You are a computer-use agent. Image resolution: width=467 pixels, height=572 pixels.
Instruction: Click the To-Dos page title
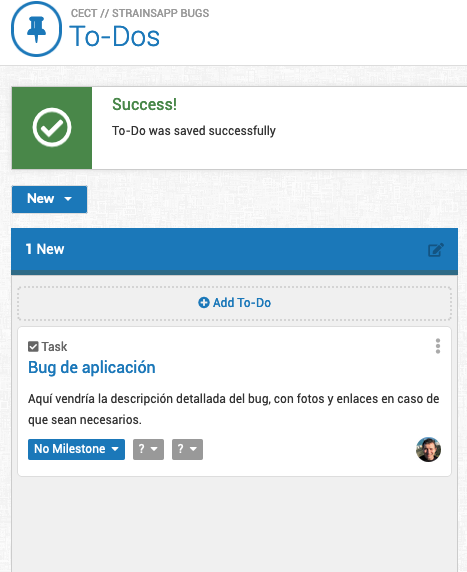115,36
